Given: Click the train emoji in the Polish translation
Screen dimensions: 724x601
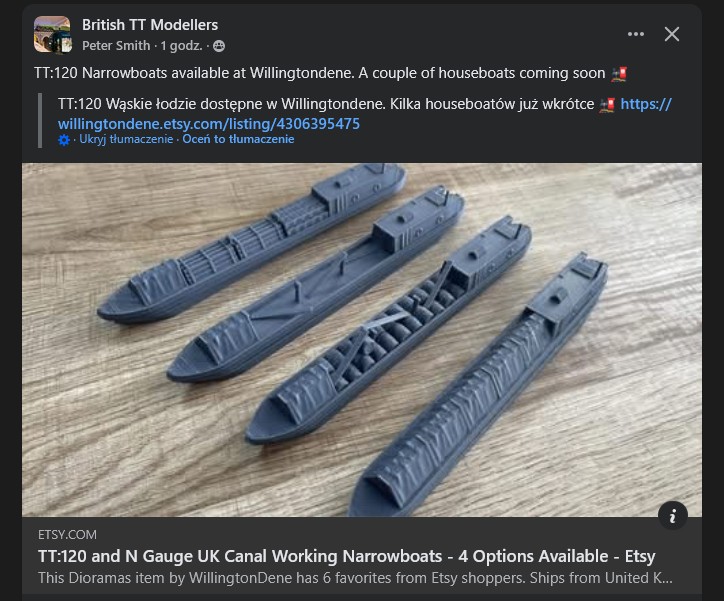Looking at the screenshot, I should tap(607, 105).
